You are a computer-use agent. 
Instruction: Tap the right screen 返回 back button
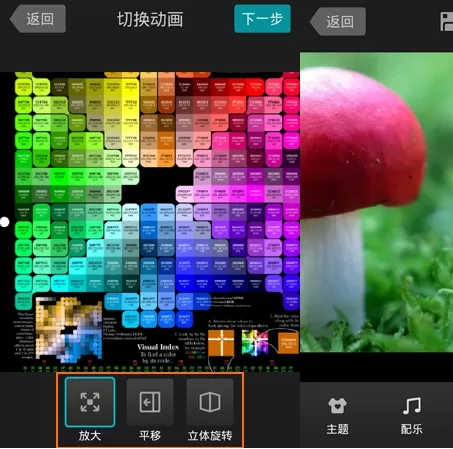click(338, 22)
